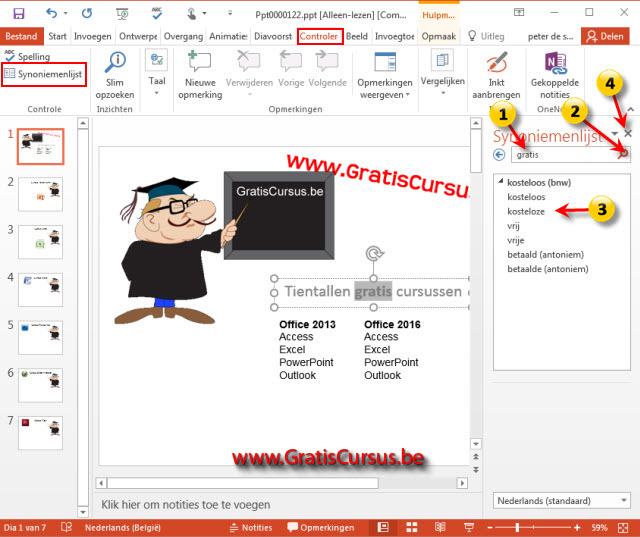
Task: Close the Synoniemenlijst pane
Action: click(628, 133)
